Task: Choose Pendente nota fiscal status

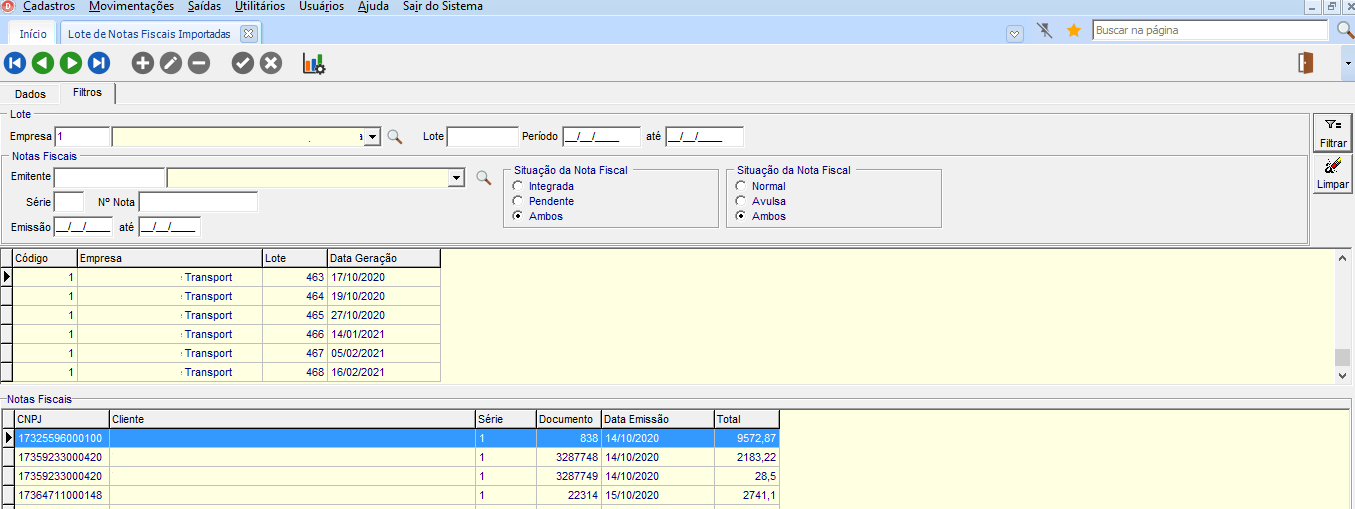Action: (x=518, y=201)
